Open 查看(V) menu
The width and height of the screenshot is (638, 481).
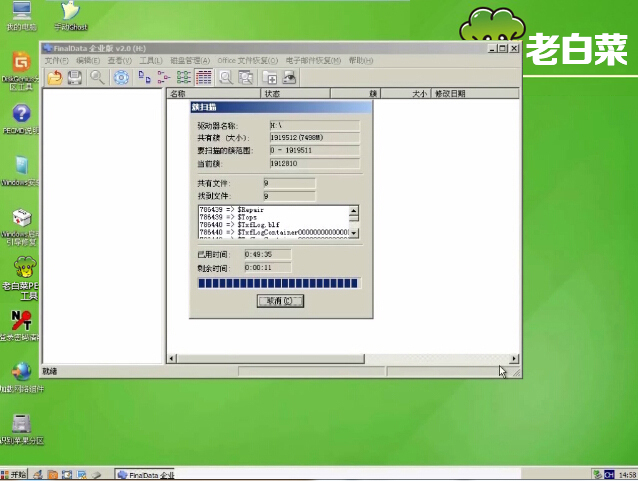(120, 61)
